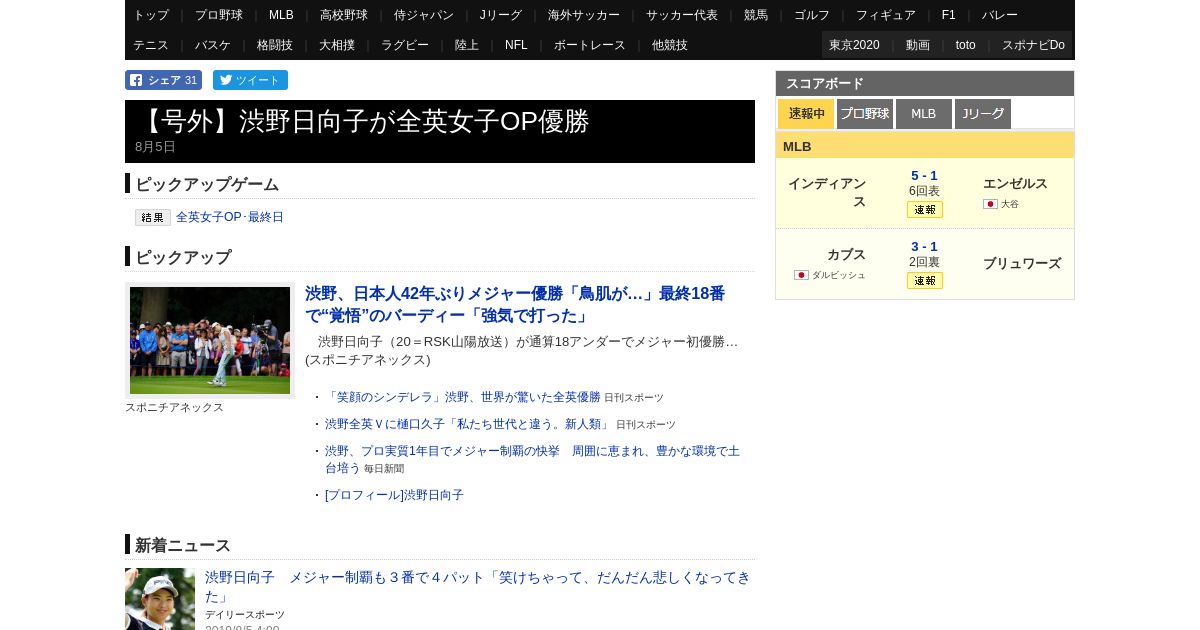Open NFL section
This screenshot has width=1200, height=630.
[x=516, y=45]
